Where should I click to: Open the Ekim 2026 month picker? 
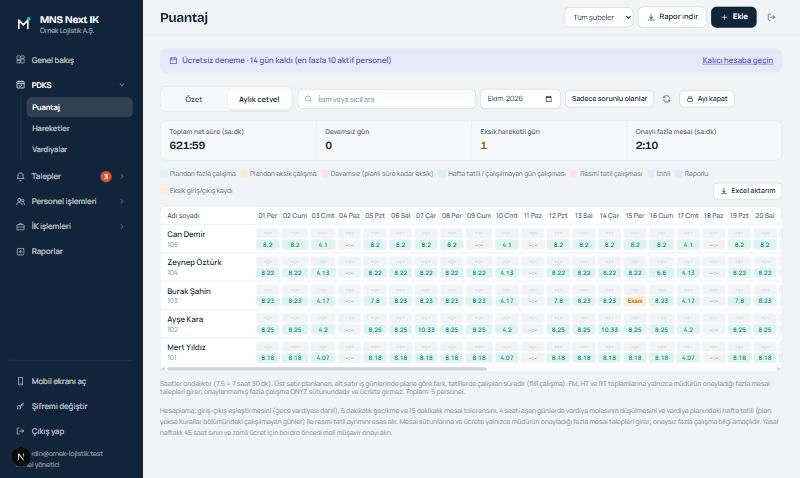click(520, 99)
